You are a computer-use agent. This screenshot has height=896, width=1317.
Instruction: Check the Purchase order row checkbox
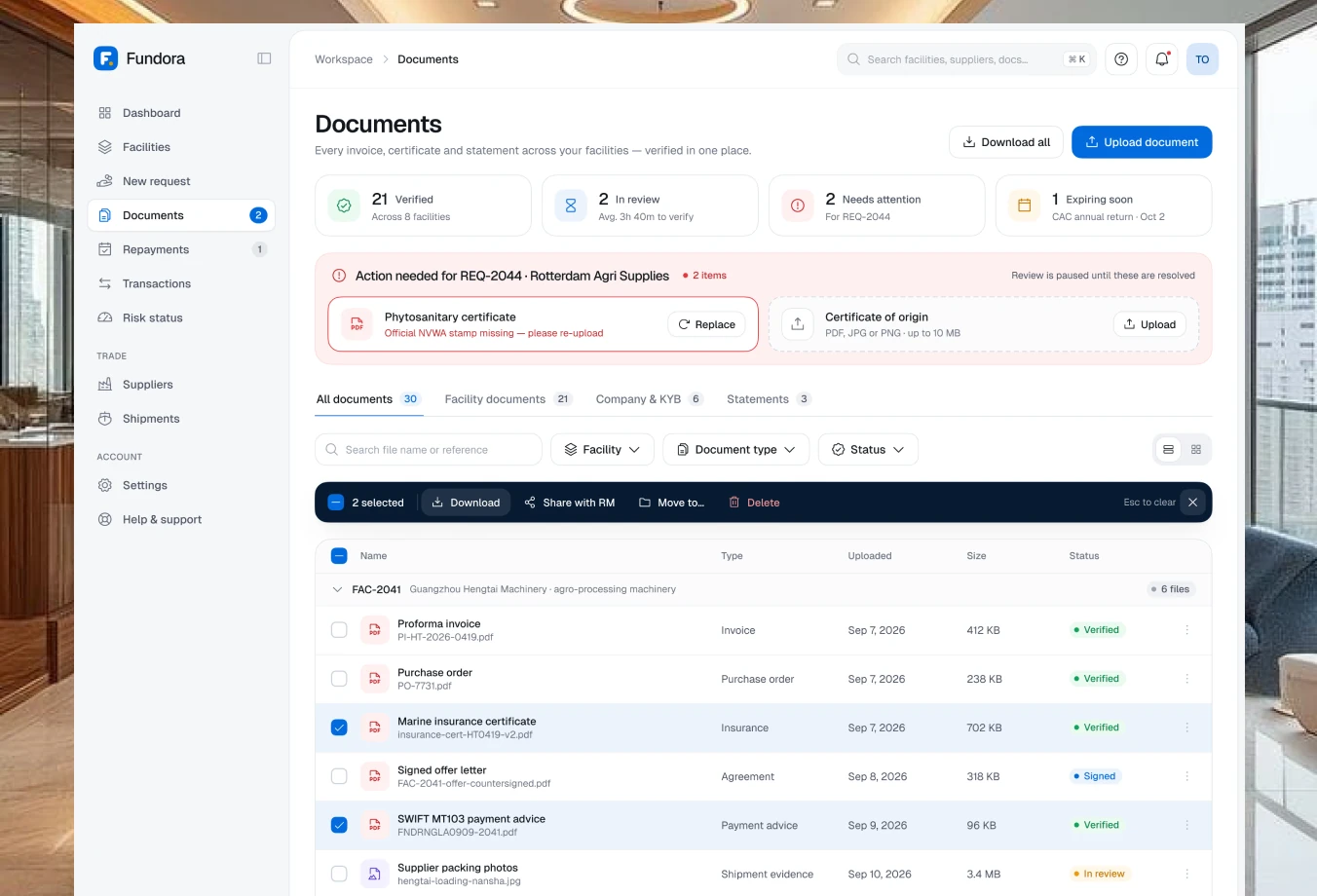pyautogui.click(x=339, y=679)
